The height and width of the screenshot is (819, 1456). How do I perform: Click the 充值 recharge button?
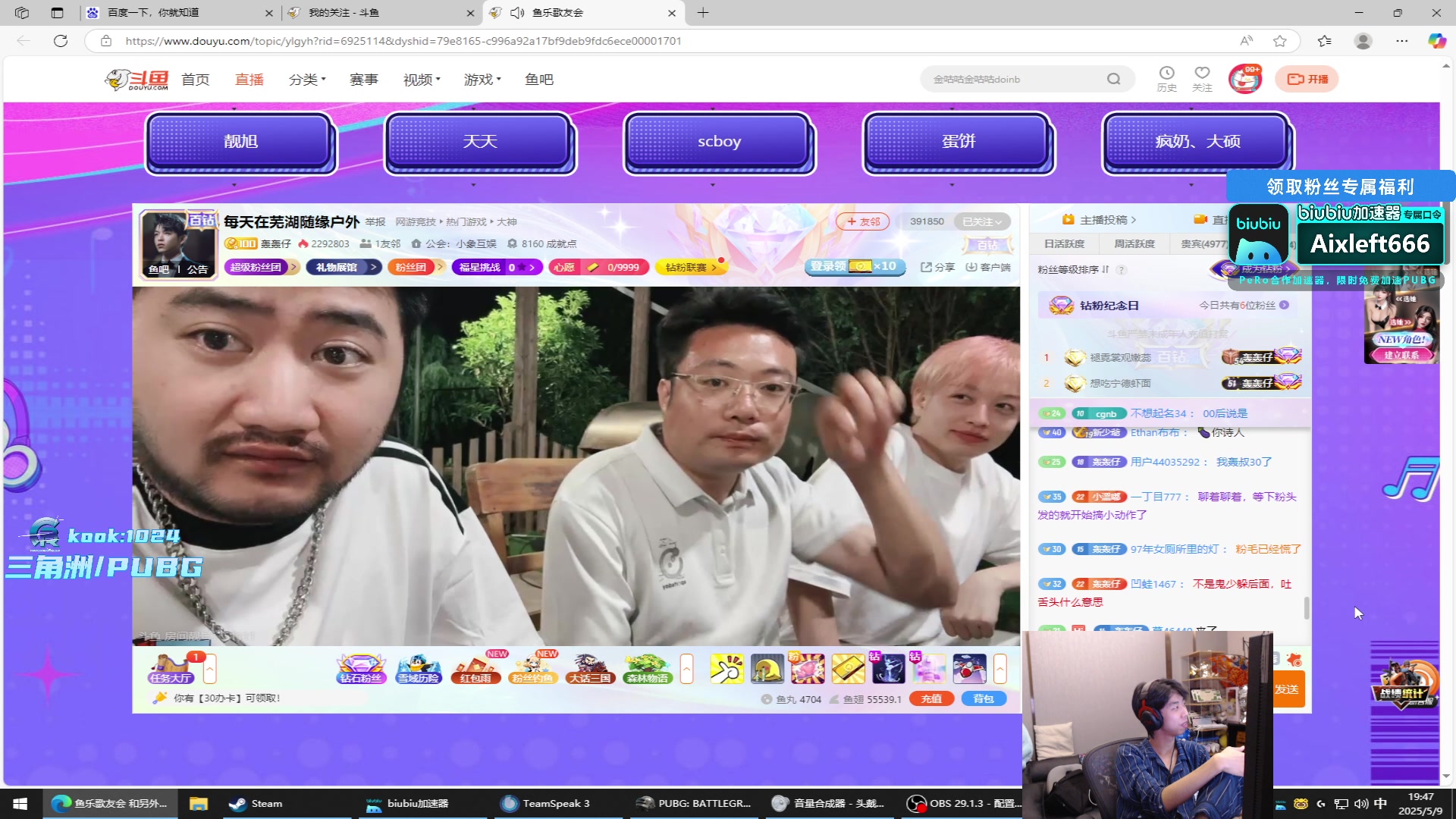[x=931, y=699]
